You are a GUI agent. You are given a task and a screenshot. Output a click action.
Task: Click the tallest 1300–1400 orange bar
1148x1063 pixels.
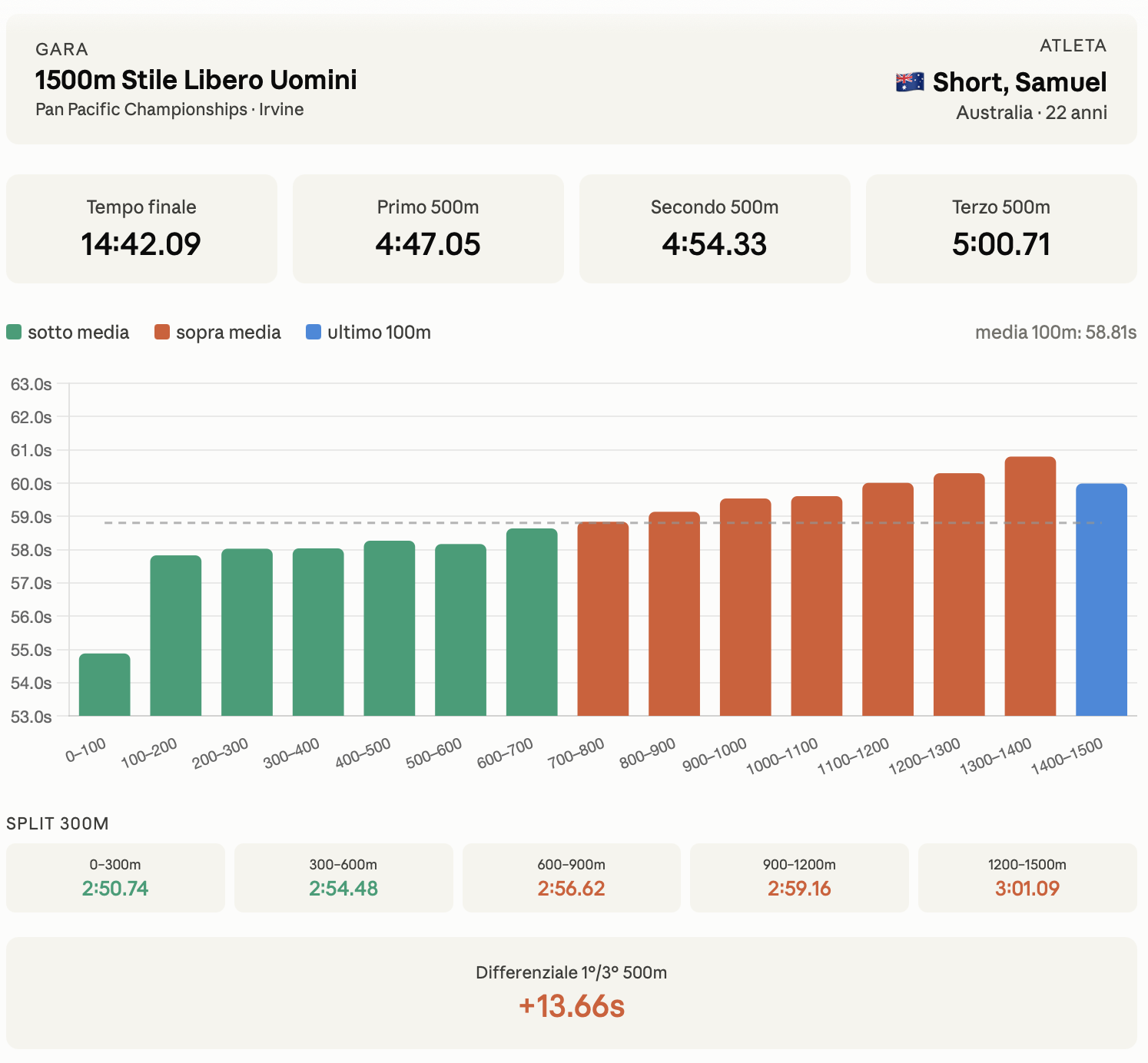tap(1030, 586)
